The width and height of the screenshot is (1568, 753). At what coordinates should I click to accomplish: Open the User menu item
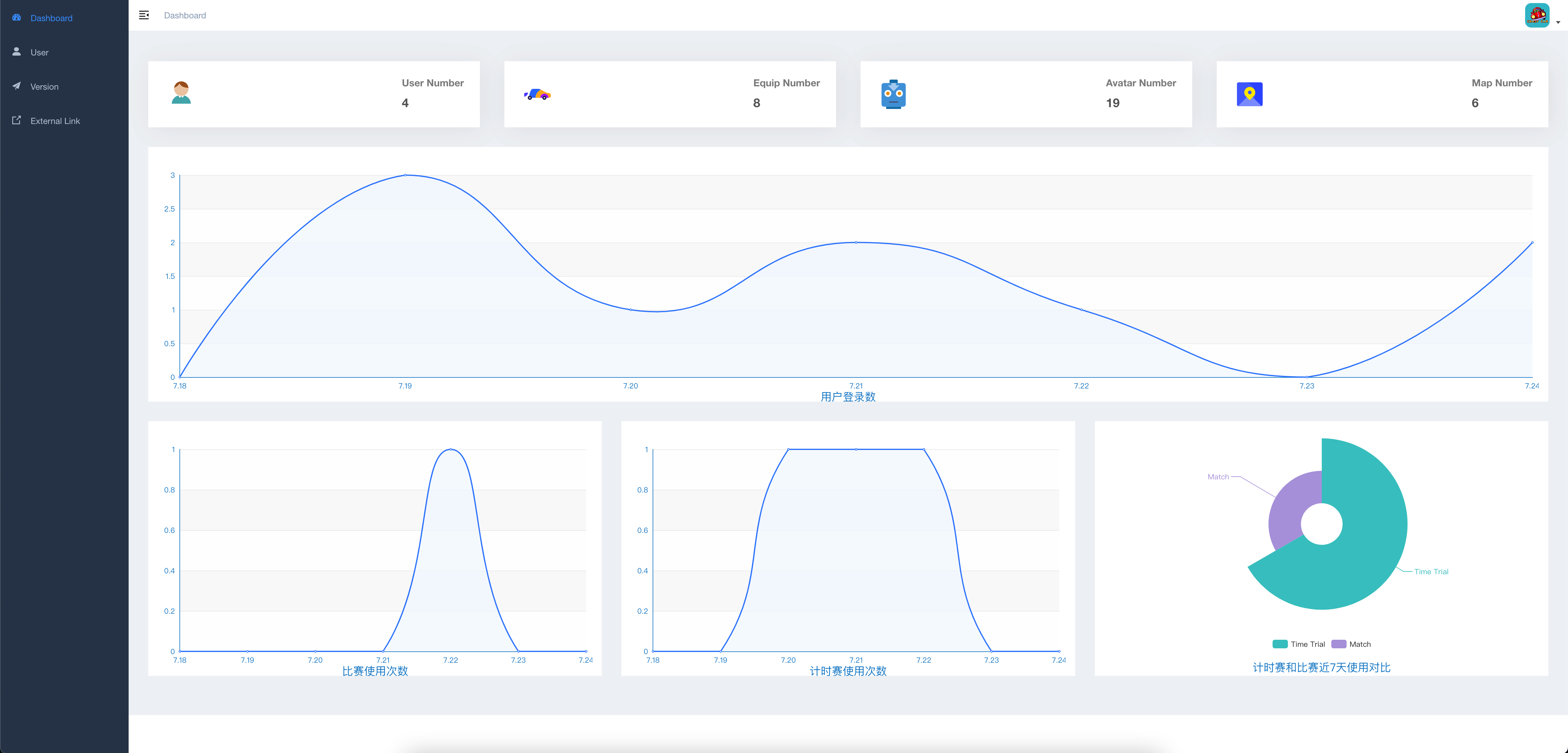tap(40, 52)
